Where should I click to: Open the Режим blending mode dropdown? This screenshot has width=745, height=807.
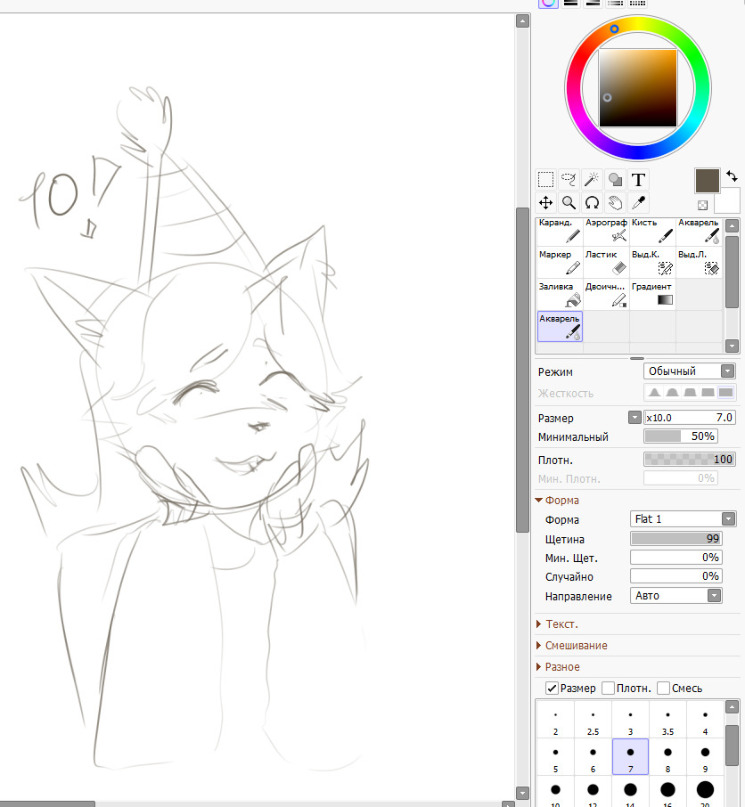point(689,371)
